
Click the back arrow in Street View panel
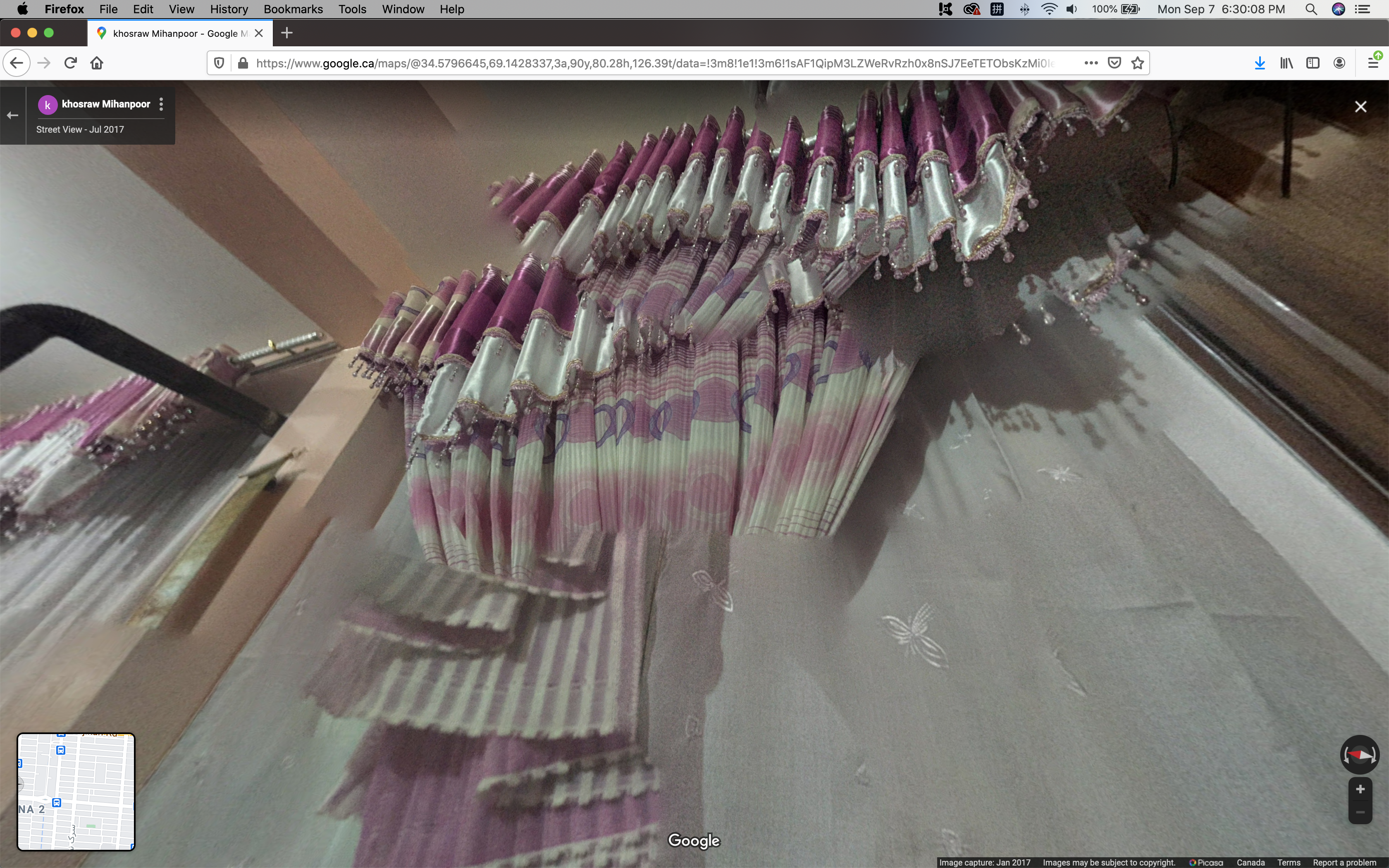pos(13,115)
